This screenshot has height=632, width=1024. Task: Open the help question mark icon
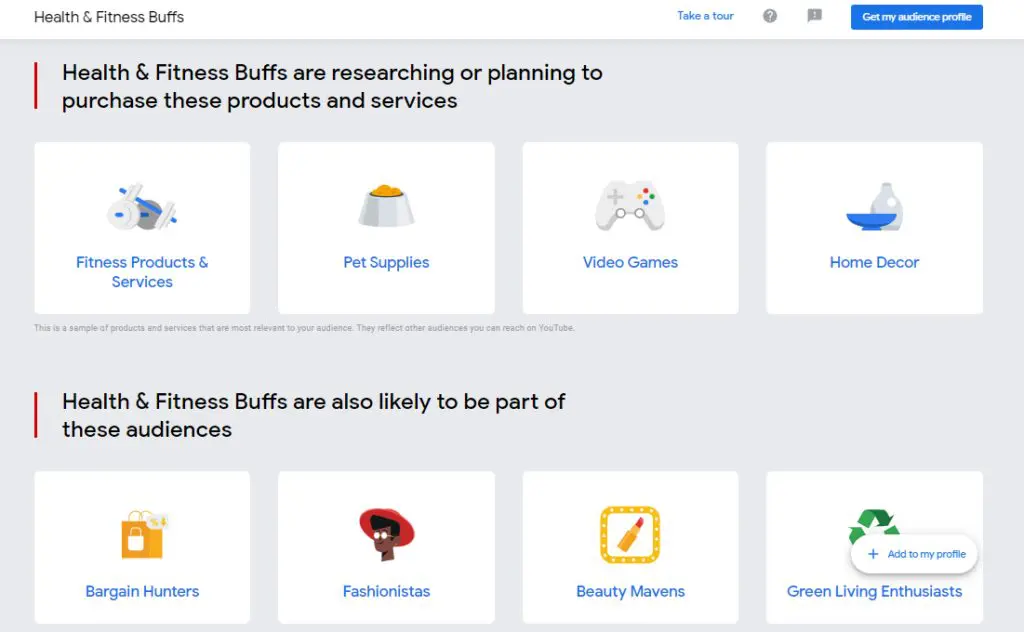[x=770, y=16]
